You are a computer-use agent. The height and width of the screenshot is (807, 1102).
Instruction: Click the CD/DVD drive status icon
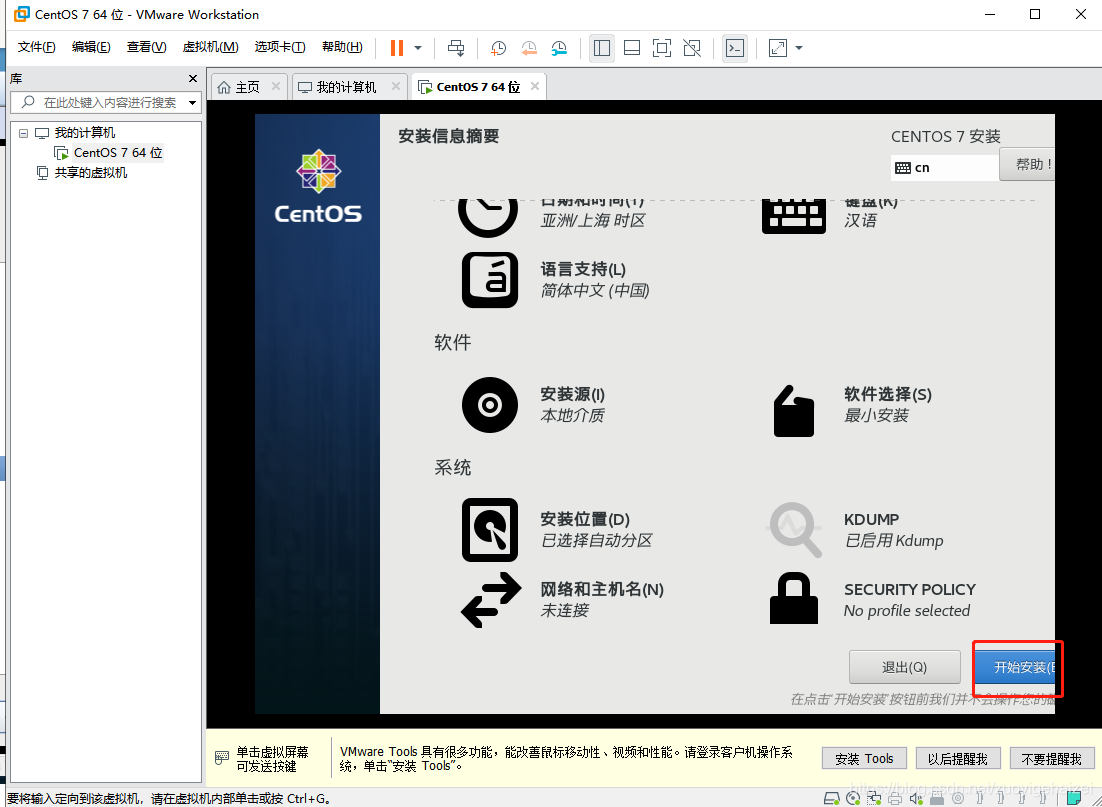coord(853,798)
